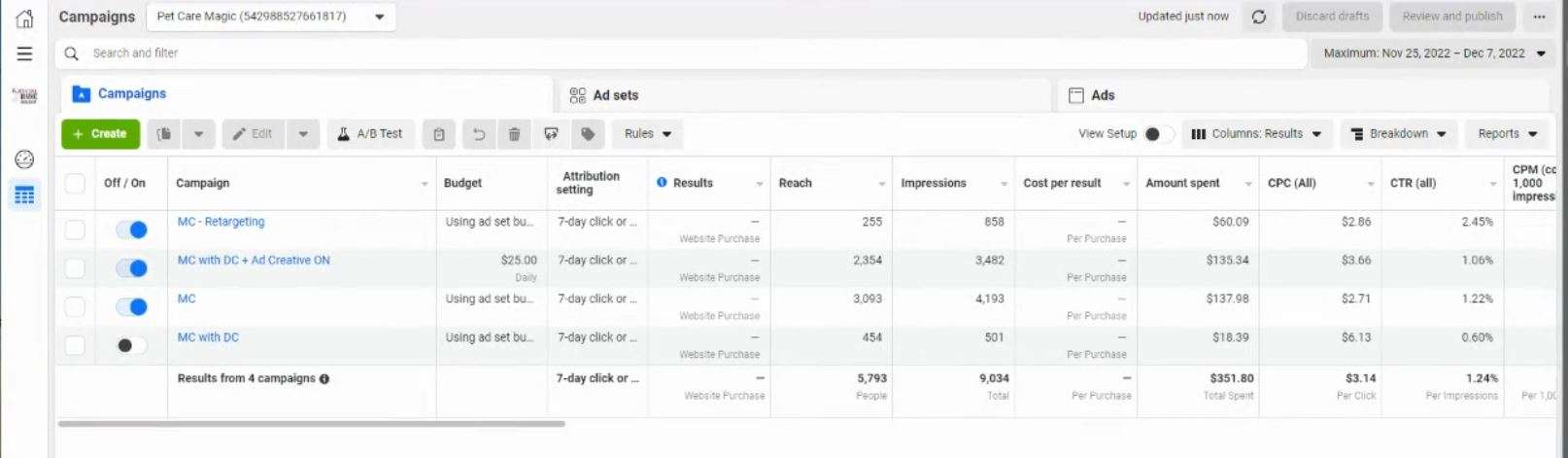Open the three-dot more options menu

coord(1539,17)
